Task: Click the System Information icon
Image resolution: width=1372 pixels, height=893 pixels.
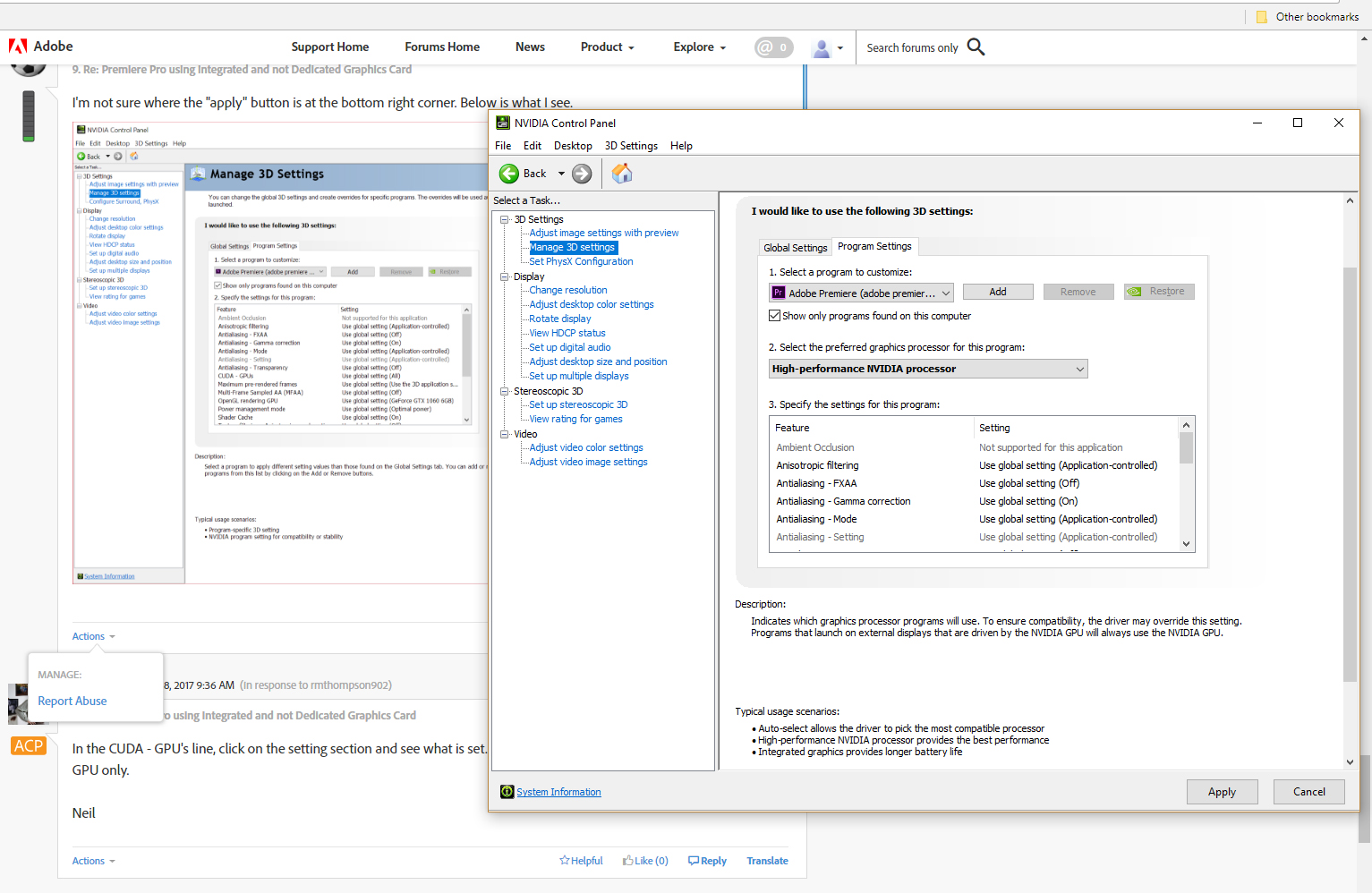Action: click(x=507, y=792)
